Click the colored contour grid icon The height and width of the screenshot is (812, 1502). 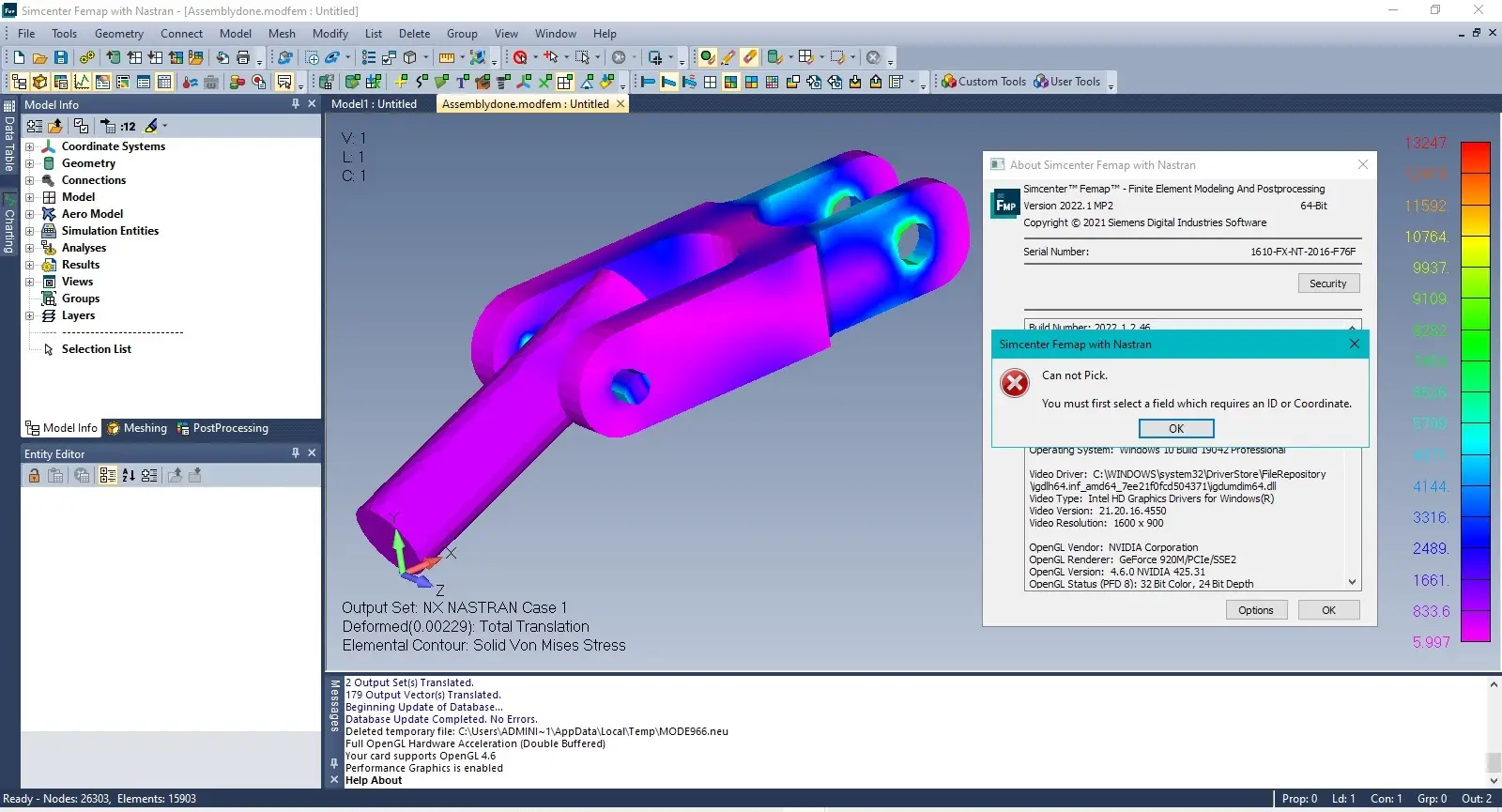tap(730, 82)
